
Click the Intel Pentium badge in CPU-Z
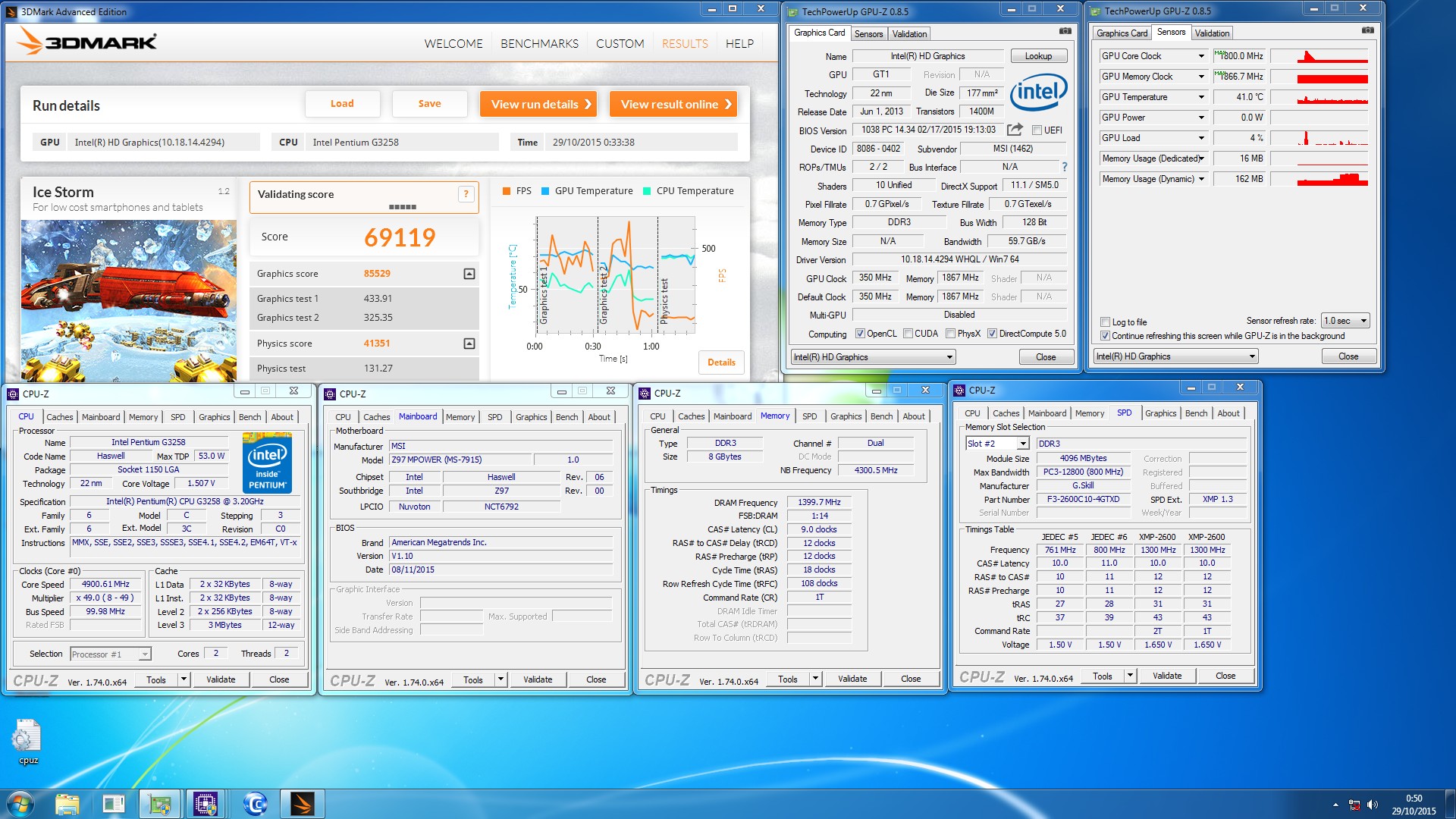pos(268,463)
